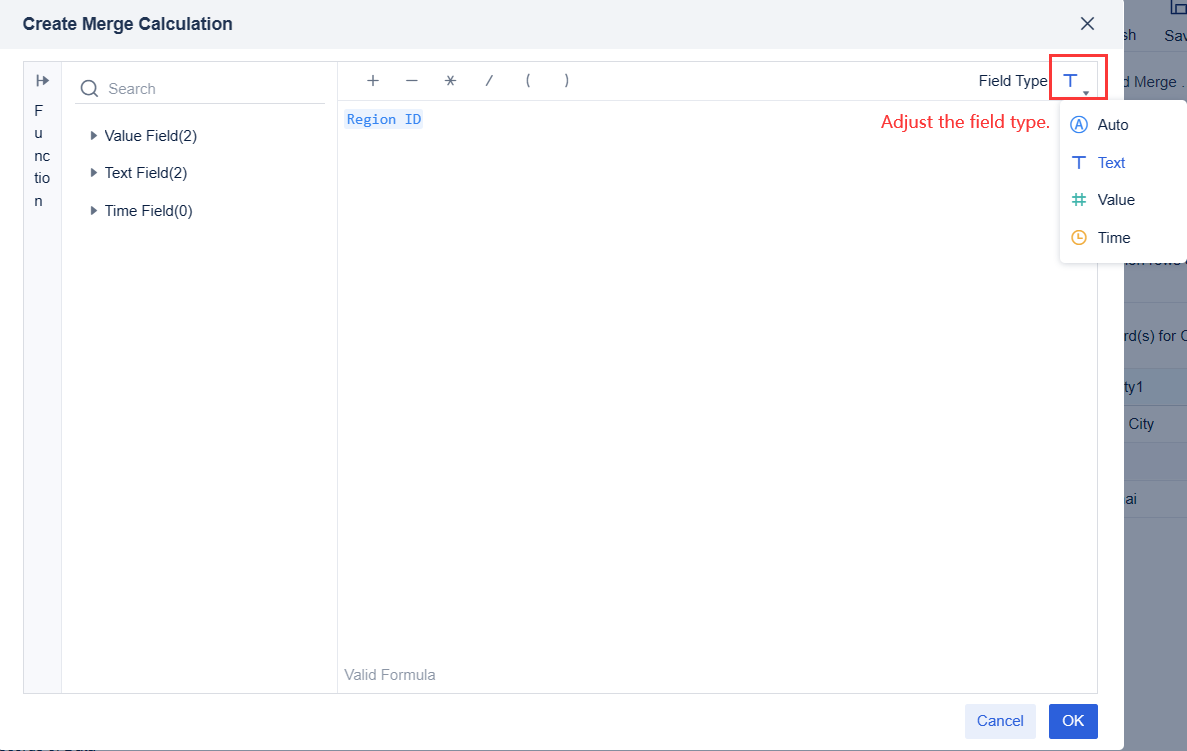Click the search magnifier icon

tap(89, 88)
